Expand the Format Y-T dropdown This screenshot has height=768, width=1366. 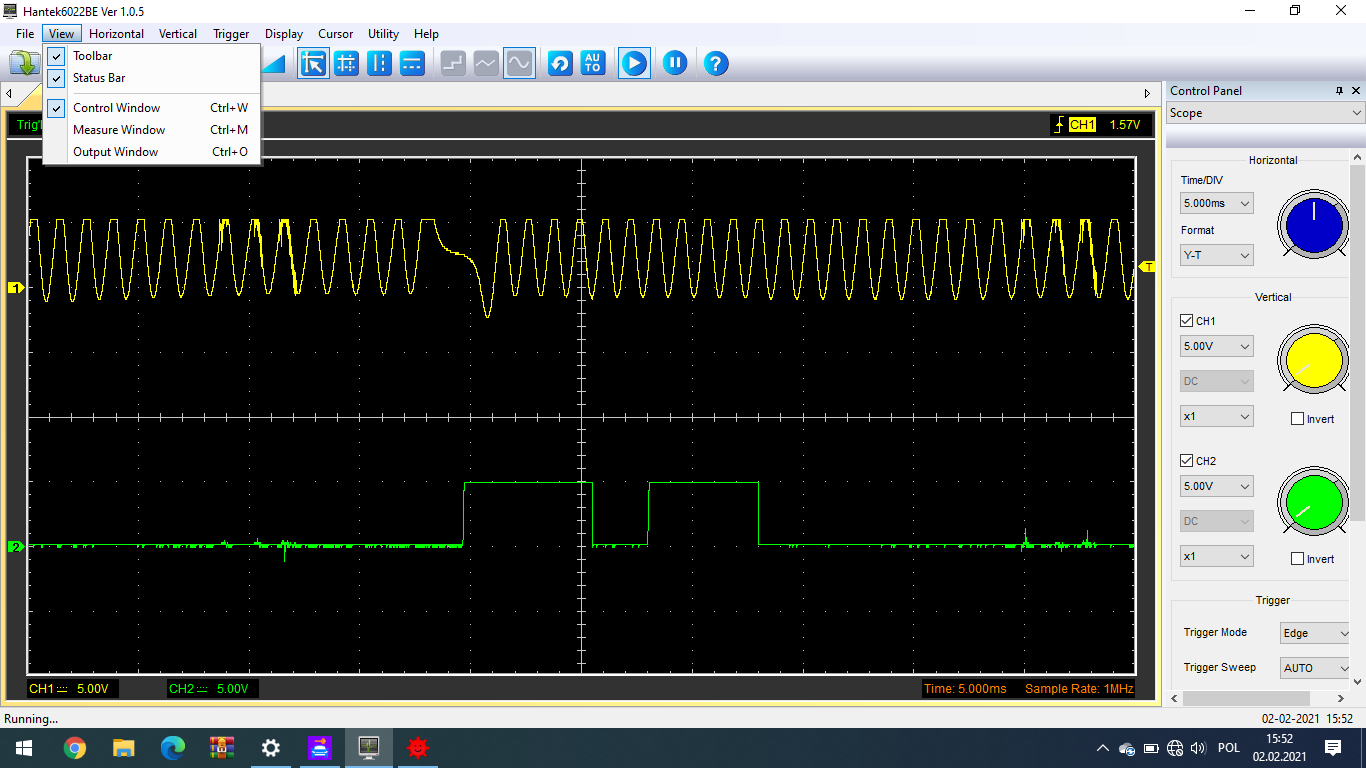click(x=1216, y=255)
